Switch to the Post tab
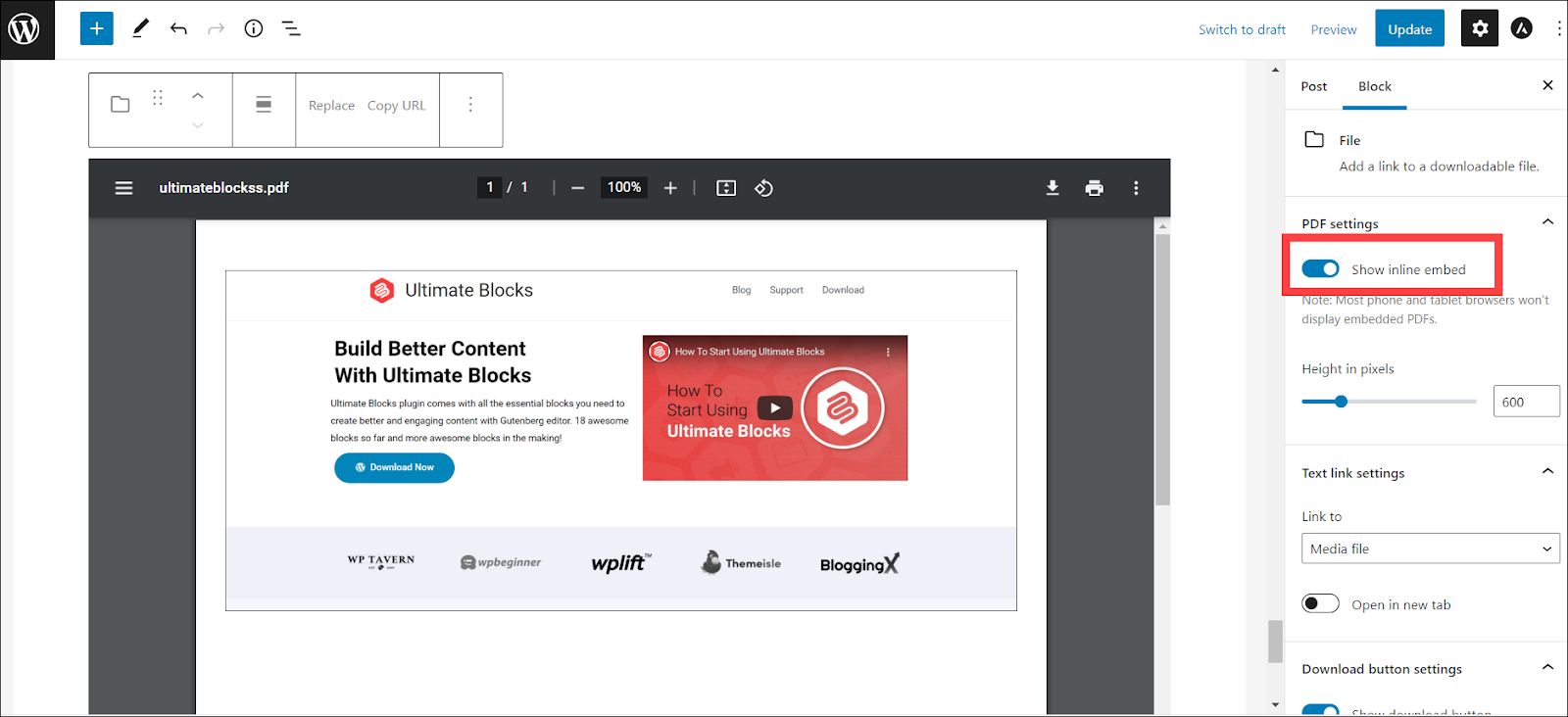 (x=1313, y=86)
